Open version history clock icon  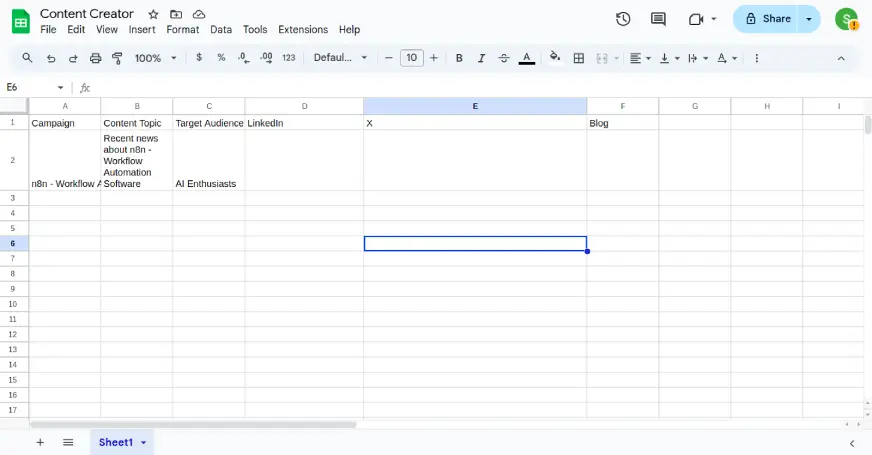(x=623, y=19)
